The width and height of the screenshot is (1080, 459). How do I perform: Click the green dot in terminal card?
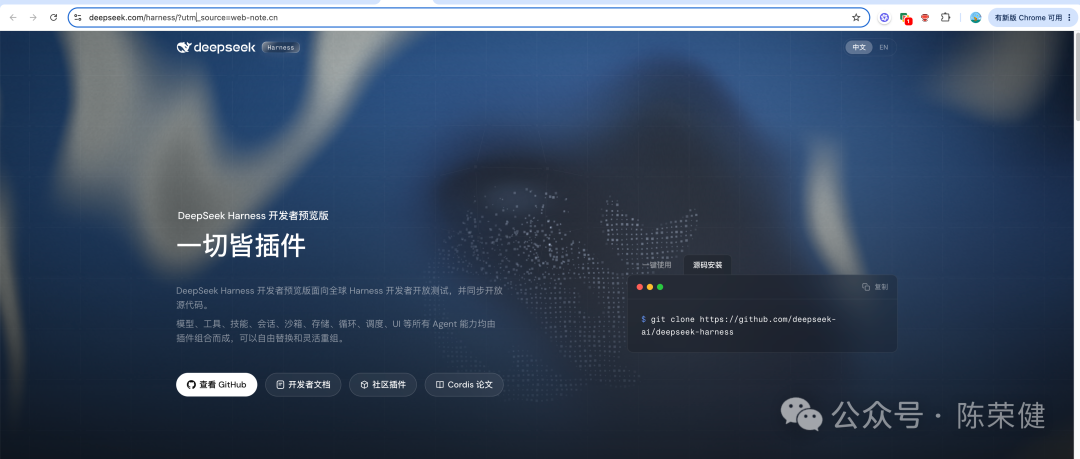[x=660, y=287]
